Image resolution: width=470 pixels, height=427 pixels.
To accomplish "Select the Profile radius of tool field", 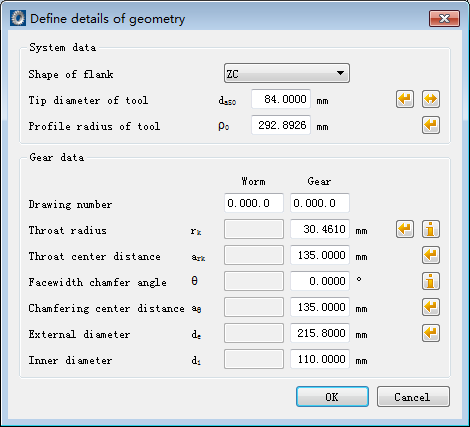I will click(x=281, y=125).
